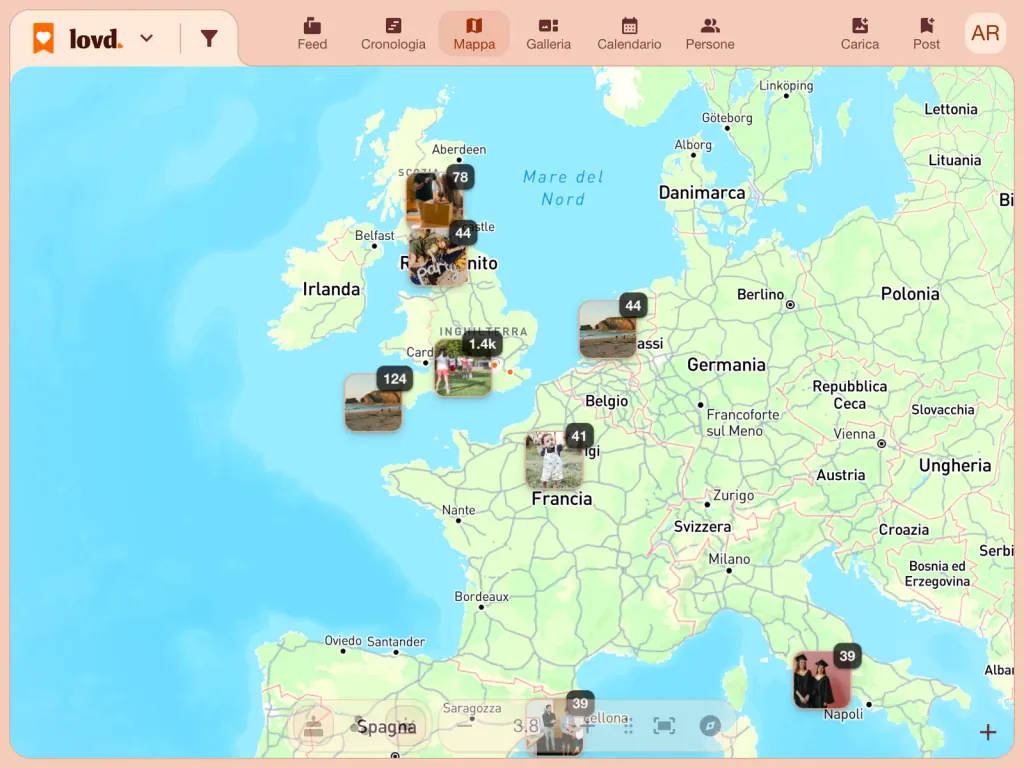This screenshot has height=768, width=1024.
Task: Open the 39-photo graduation cluster near Napoli
Action: coord(822,680)
